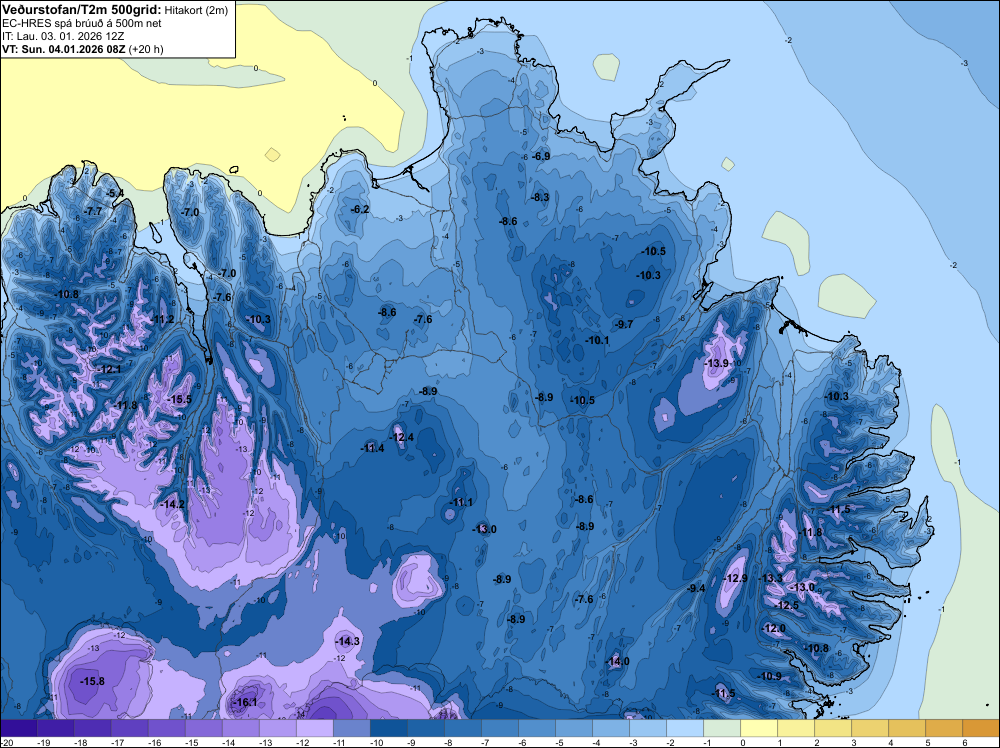Click the orange legend swatch right of 6
Screen dimensions: 1000x748
click(x=980, y=728)
